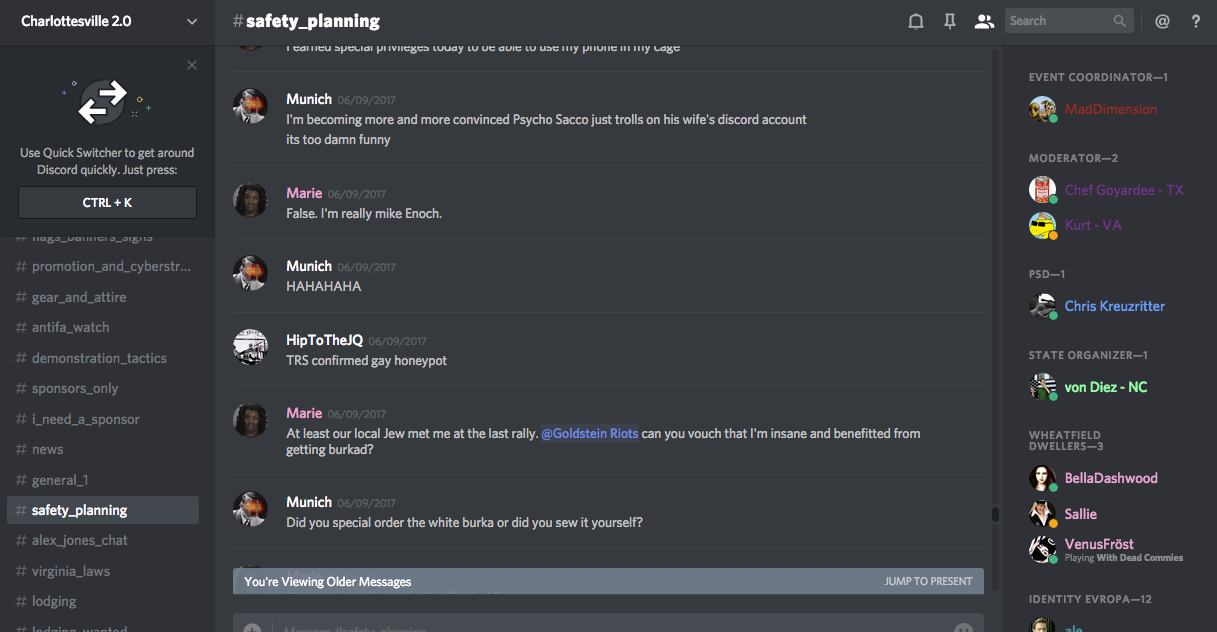
Task: Type in the Search field
Action: tap(1058, 21)
